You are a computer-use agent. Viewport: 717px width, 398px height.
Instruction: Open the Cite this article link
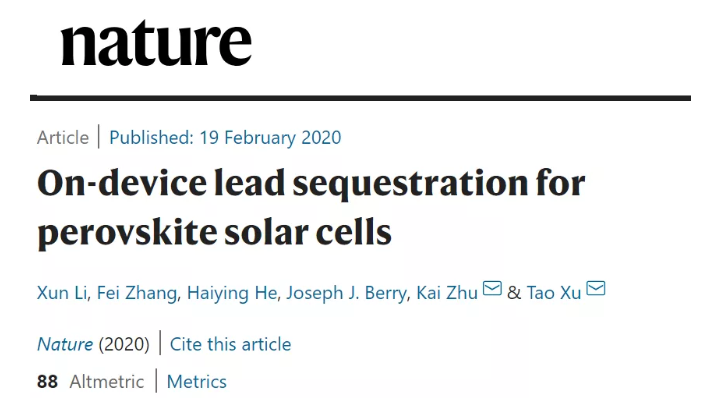pyautogui.click(x=230, y=344)
